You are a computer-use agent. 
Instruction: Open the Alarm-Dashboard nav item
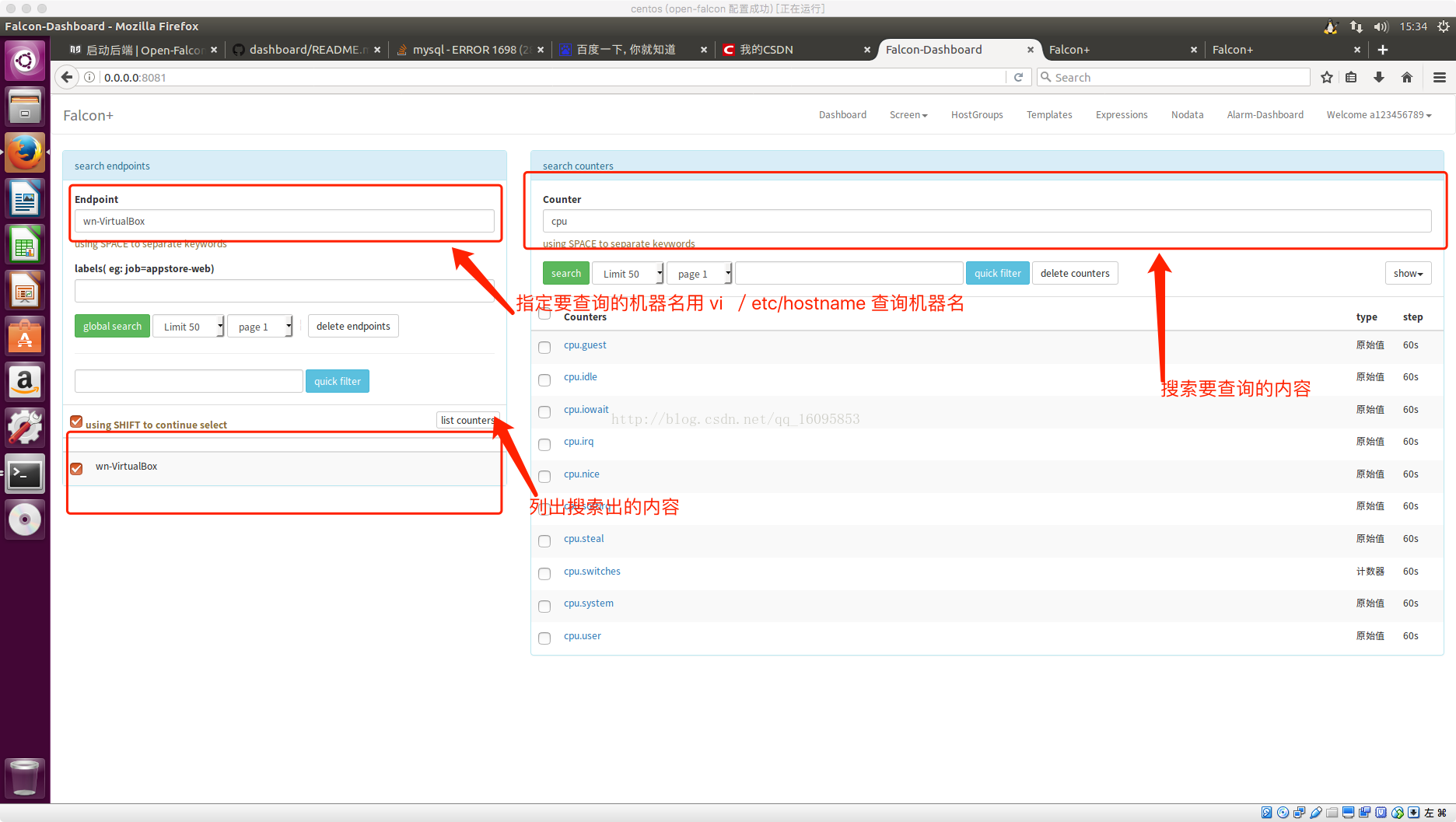pyautogui.click(x=1265, y=114)
